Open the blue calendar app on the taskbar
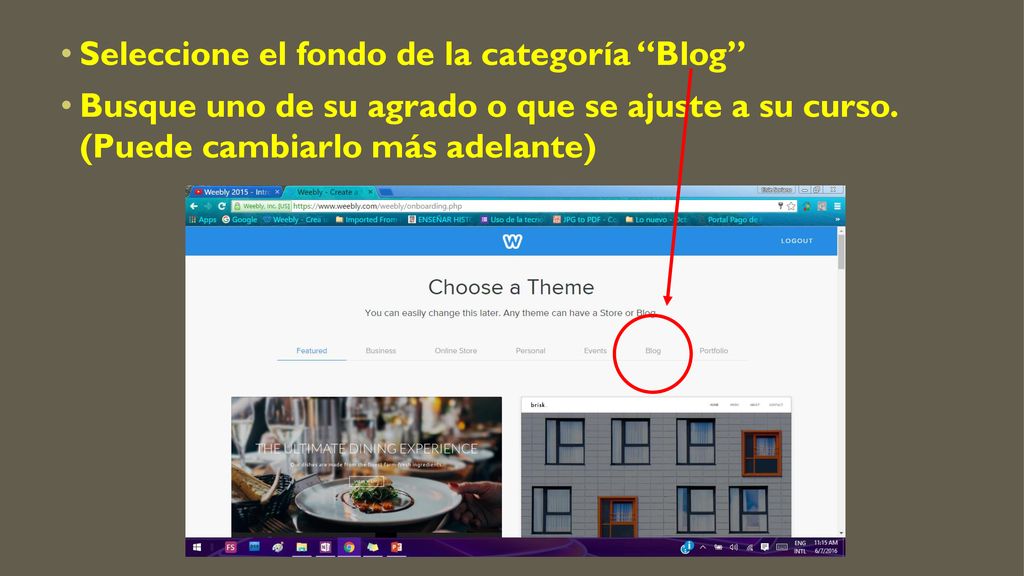Viewport: 1024px width, 576px height. coord(254,547)
